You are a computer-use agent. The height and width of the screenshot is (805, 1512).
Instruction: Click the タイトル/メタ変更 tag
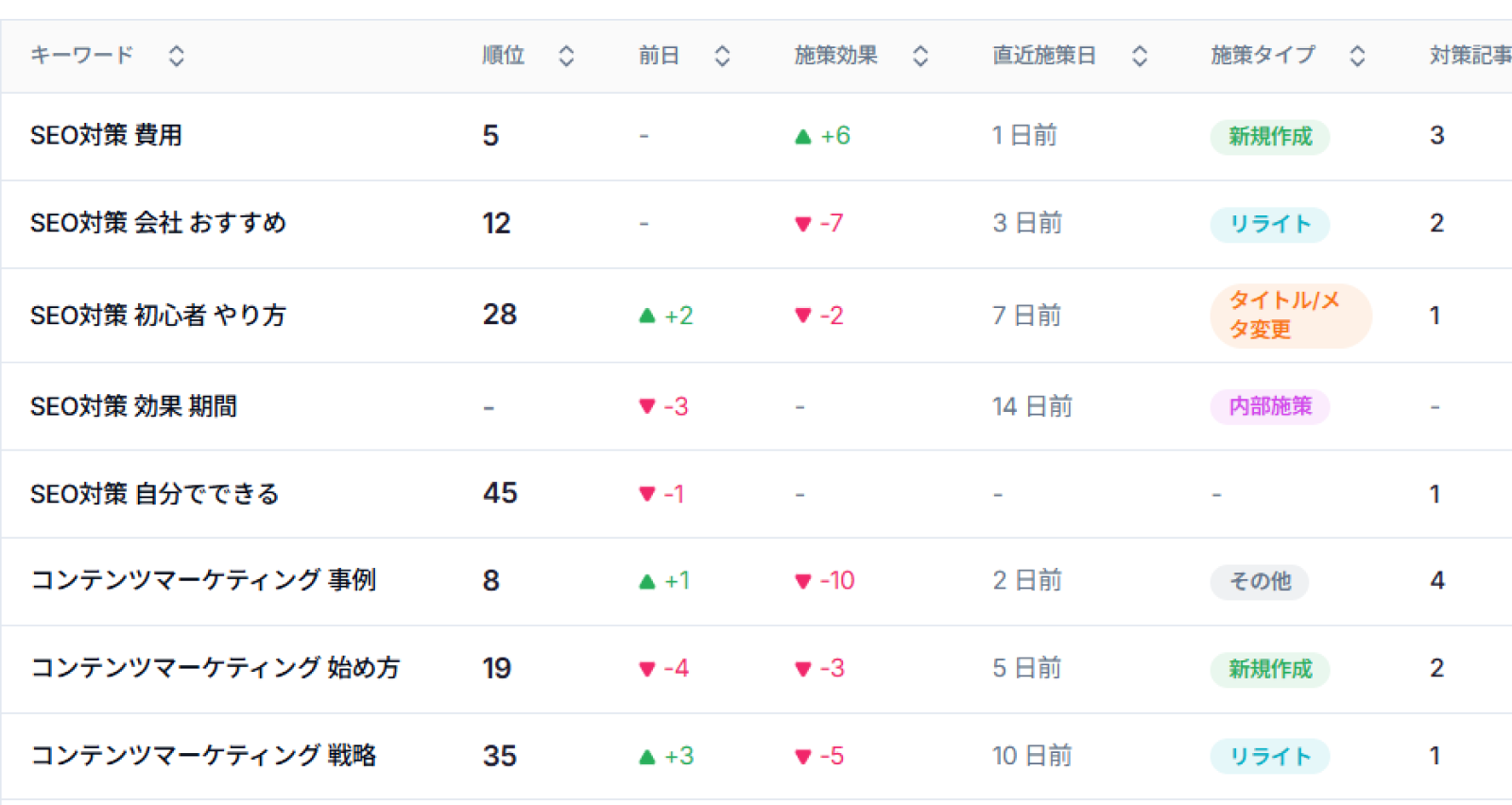pyautogui.click(x=1291, y=316)
